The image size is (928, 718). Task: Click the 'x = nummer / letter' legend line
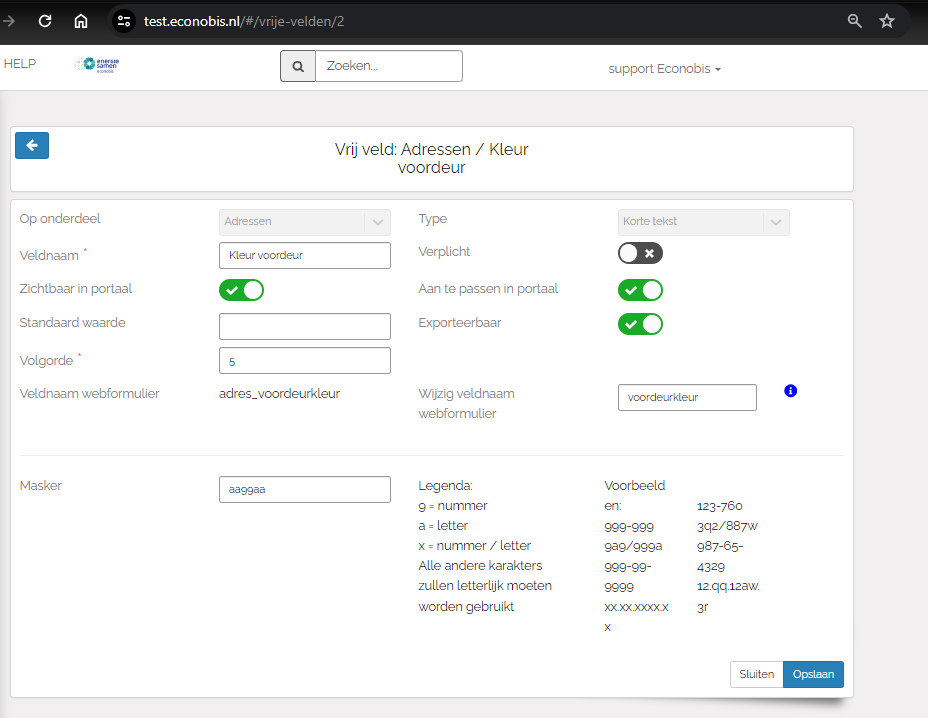point(475,546)
